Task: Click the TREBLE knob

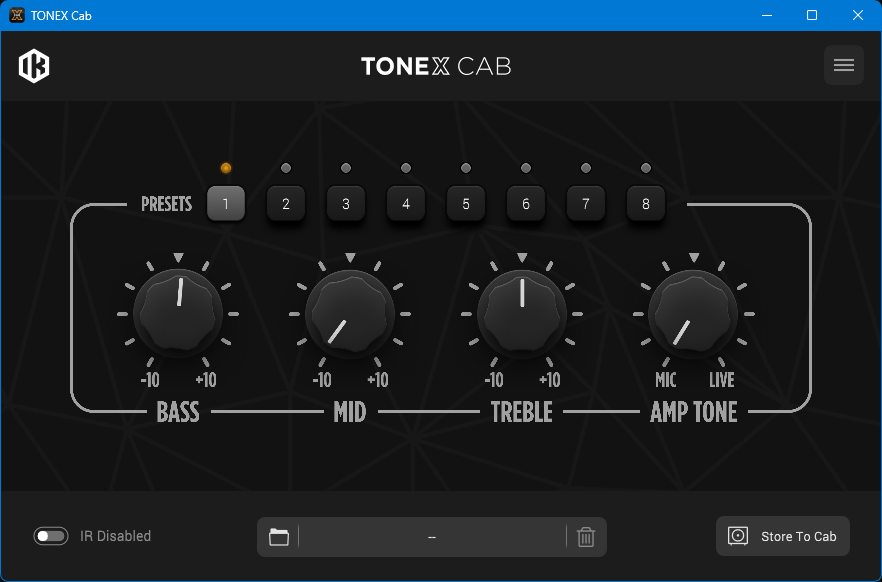Action: [x=522, y=314]
